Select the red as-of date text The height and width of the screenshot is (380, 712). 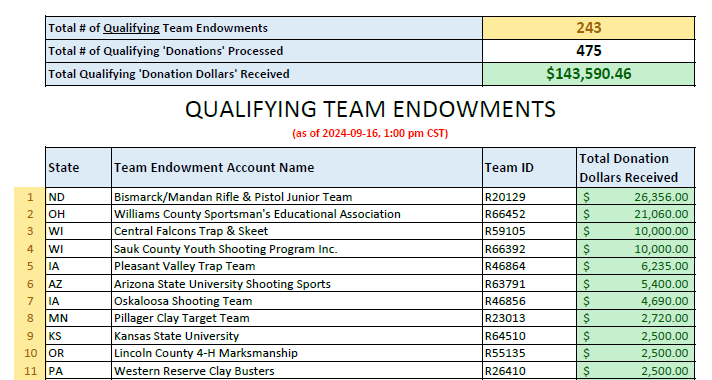(370, 133)
